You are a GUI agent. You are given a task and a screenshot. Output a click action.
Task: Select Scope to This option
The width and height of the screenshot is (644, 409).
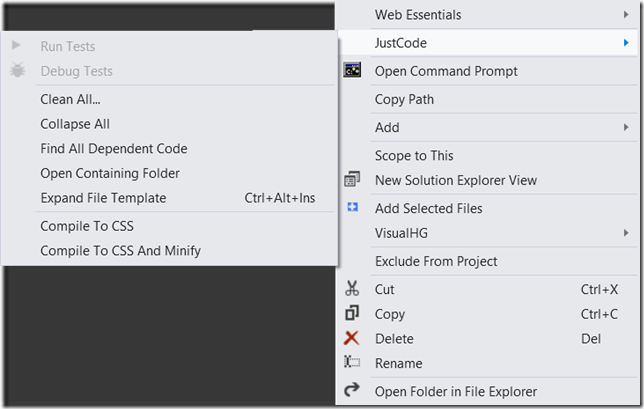pyautogui.click(x=413, y=155)
